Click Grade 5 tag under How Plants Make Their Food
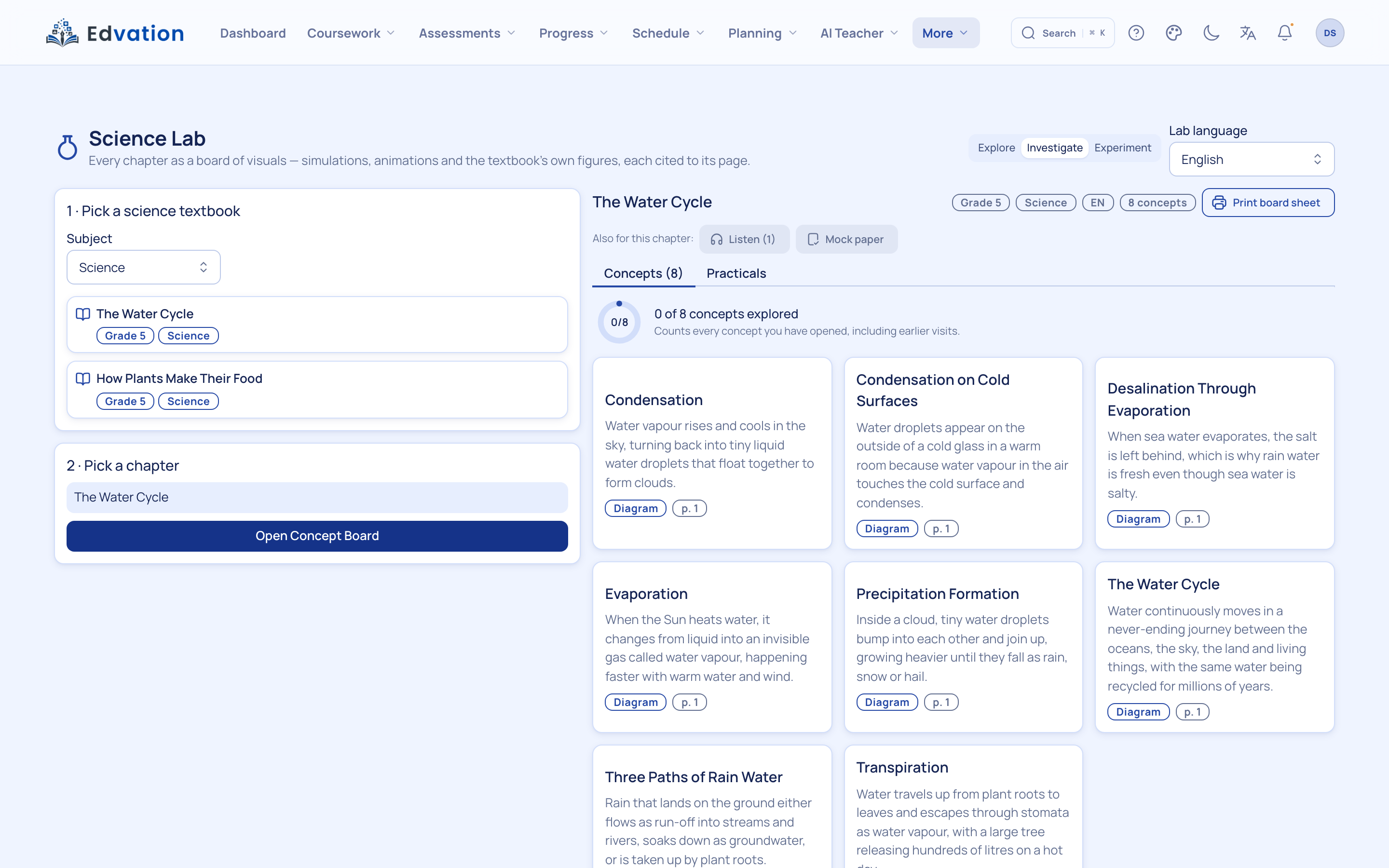 pyautogui.click(x=125, y=401)
